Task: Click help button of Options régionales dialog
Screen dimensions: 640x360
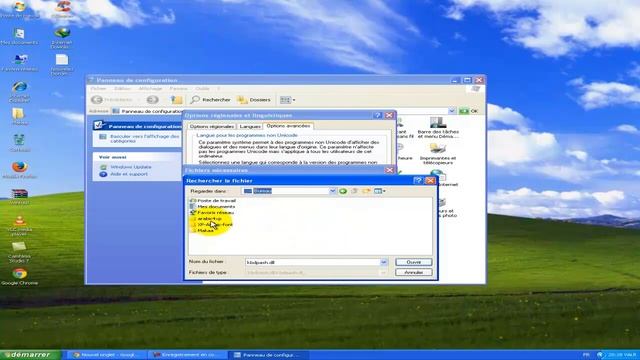Action: (378, 116)
